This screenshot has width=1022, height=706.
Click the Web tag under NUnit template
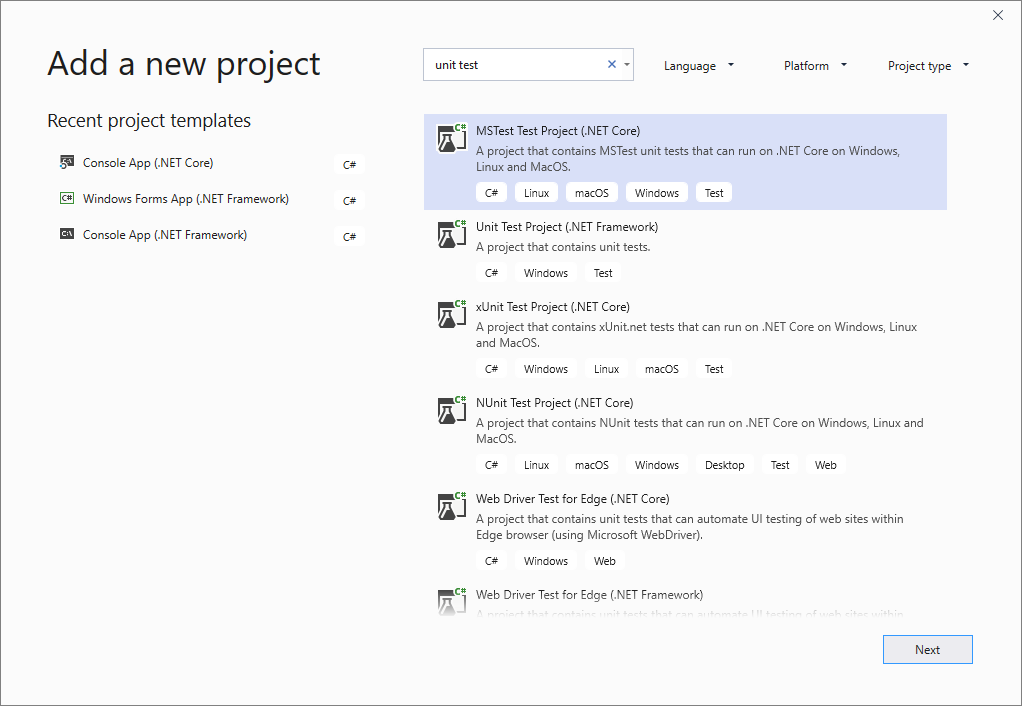pos(825,464)
